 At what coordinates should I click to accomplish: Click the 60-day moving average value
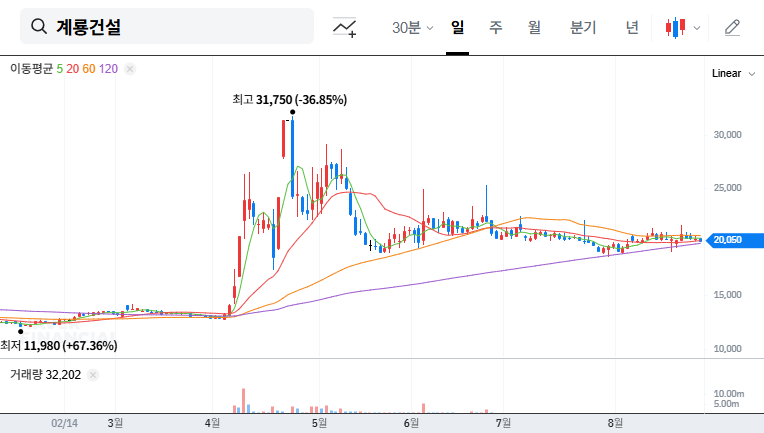(89, 69)
